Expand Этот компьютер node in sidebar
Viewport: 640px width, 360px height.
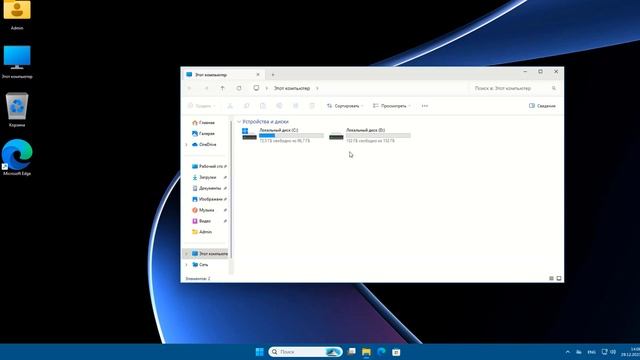[x=187, y=253]
